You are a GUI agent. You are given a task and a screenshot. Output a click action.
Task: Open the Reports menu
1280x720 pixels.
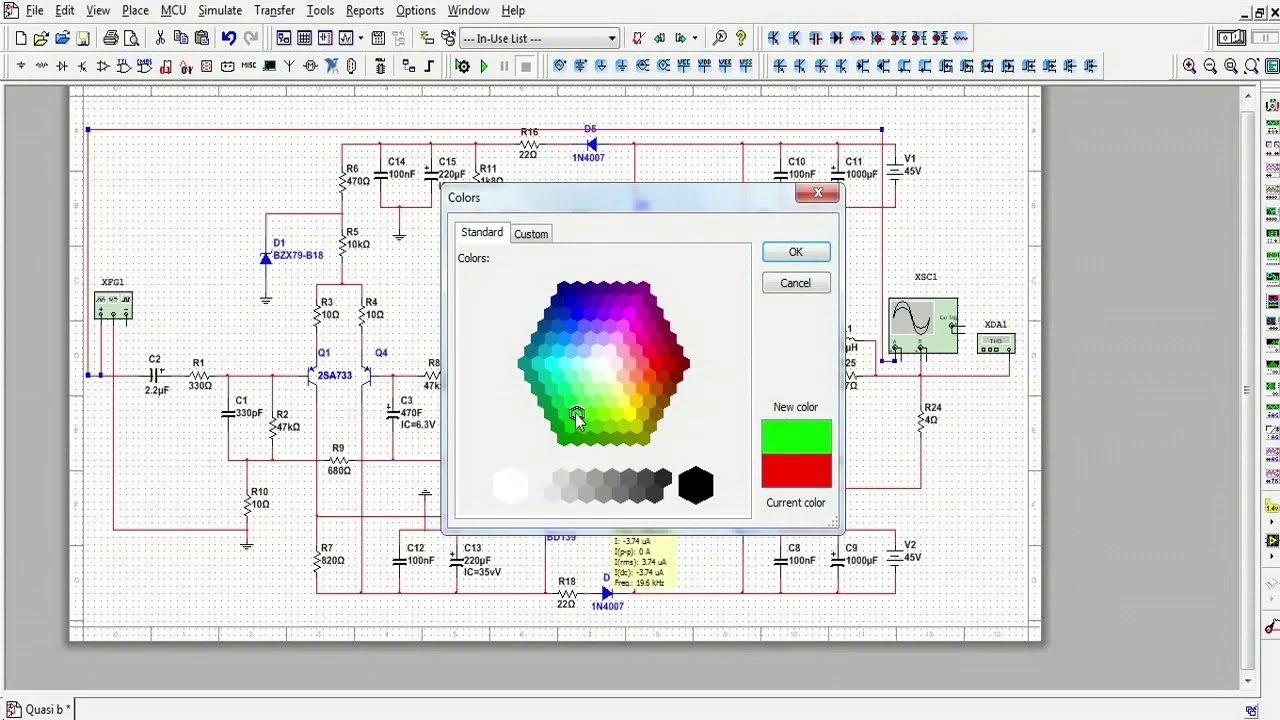pos(365,10)
